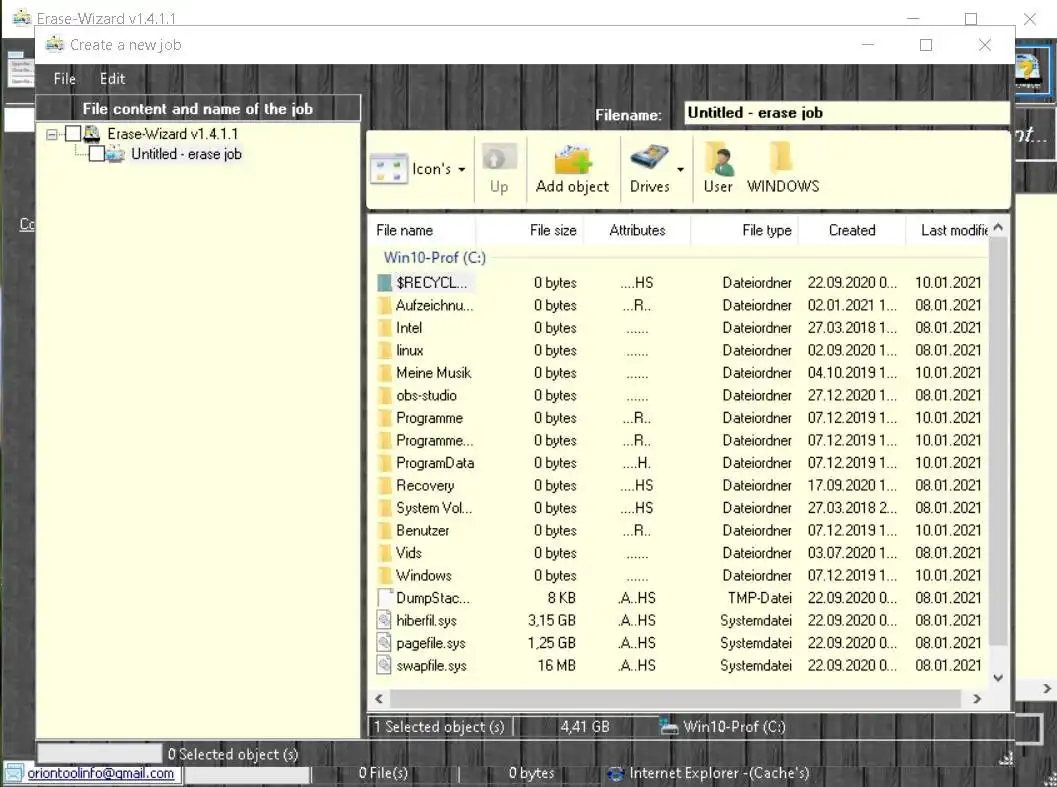
Task: Click the 16 MB size of swapfile.sys
Action: pyautogui.click(x=557, y=666)
